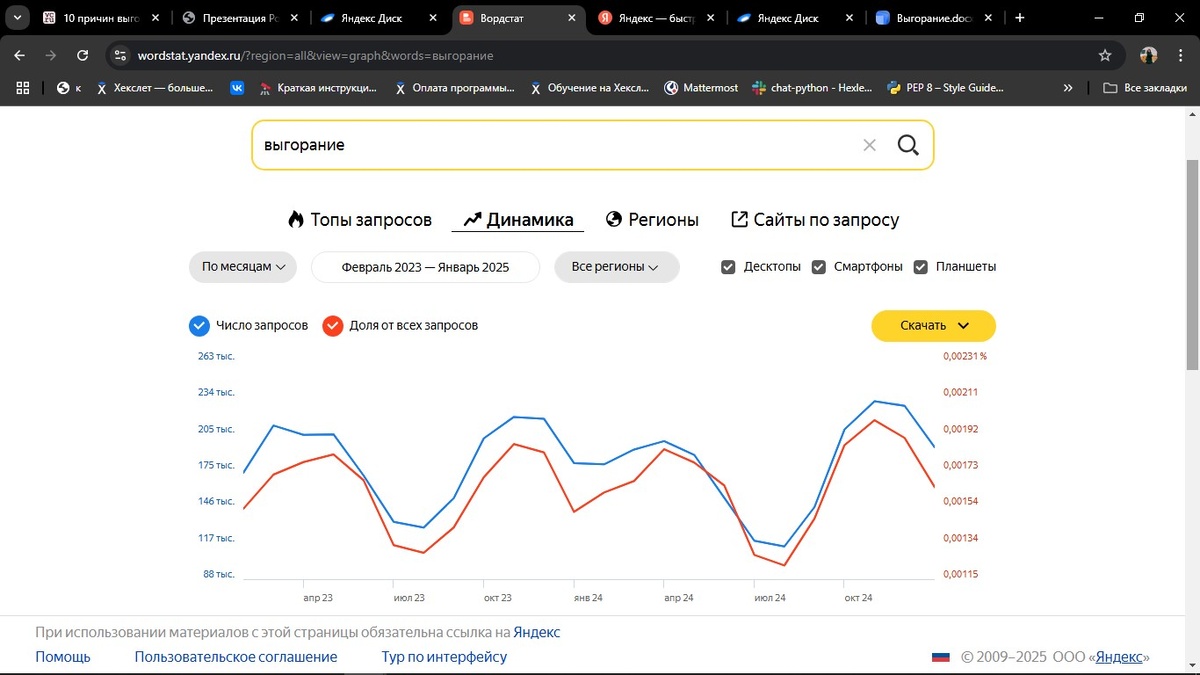Go back with the browser arrow
1200x675 pixels.
(20, 55)
